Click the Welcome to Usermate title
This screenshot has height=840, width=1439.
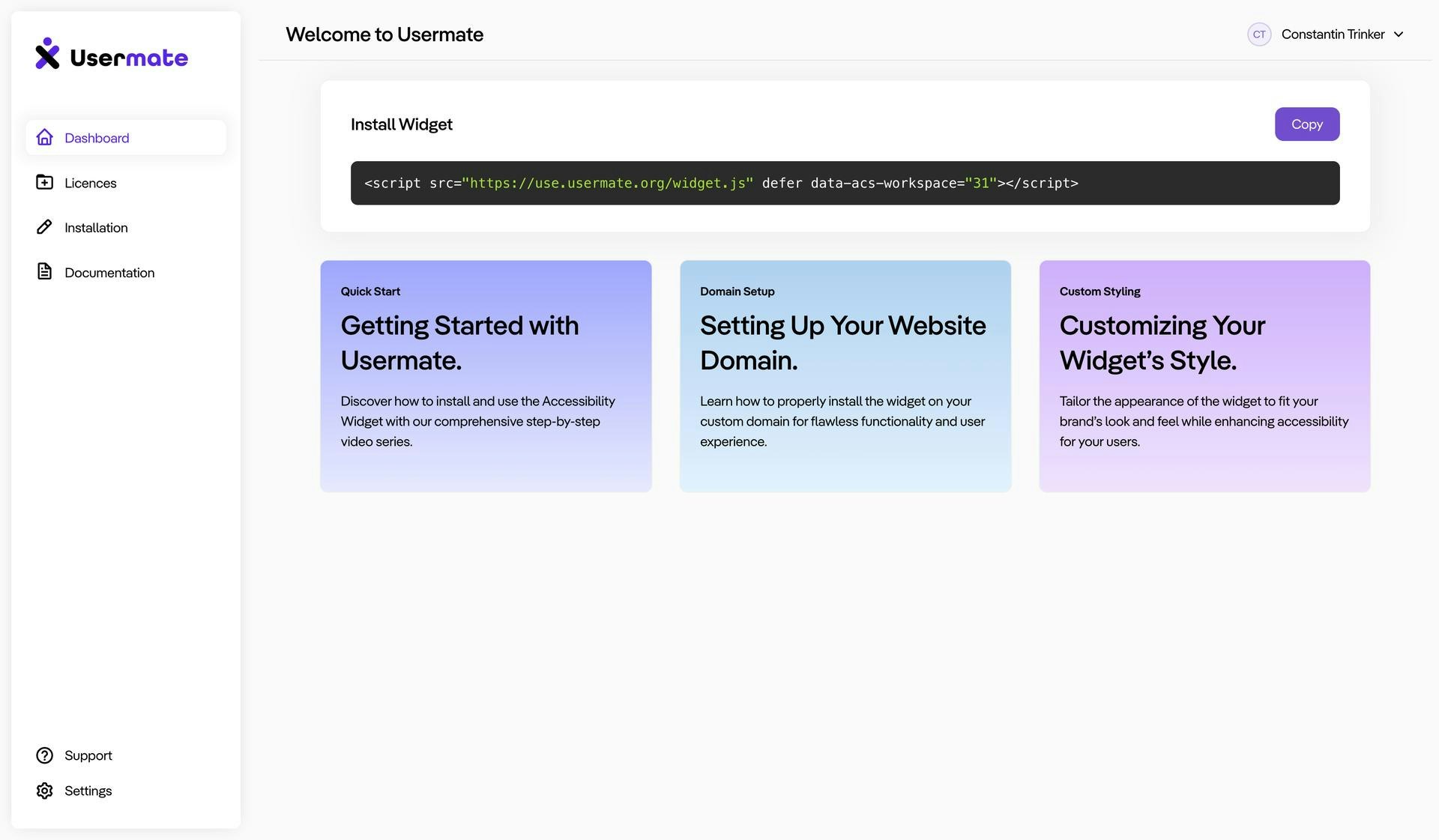384,34
